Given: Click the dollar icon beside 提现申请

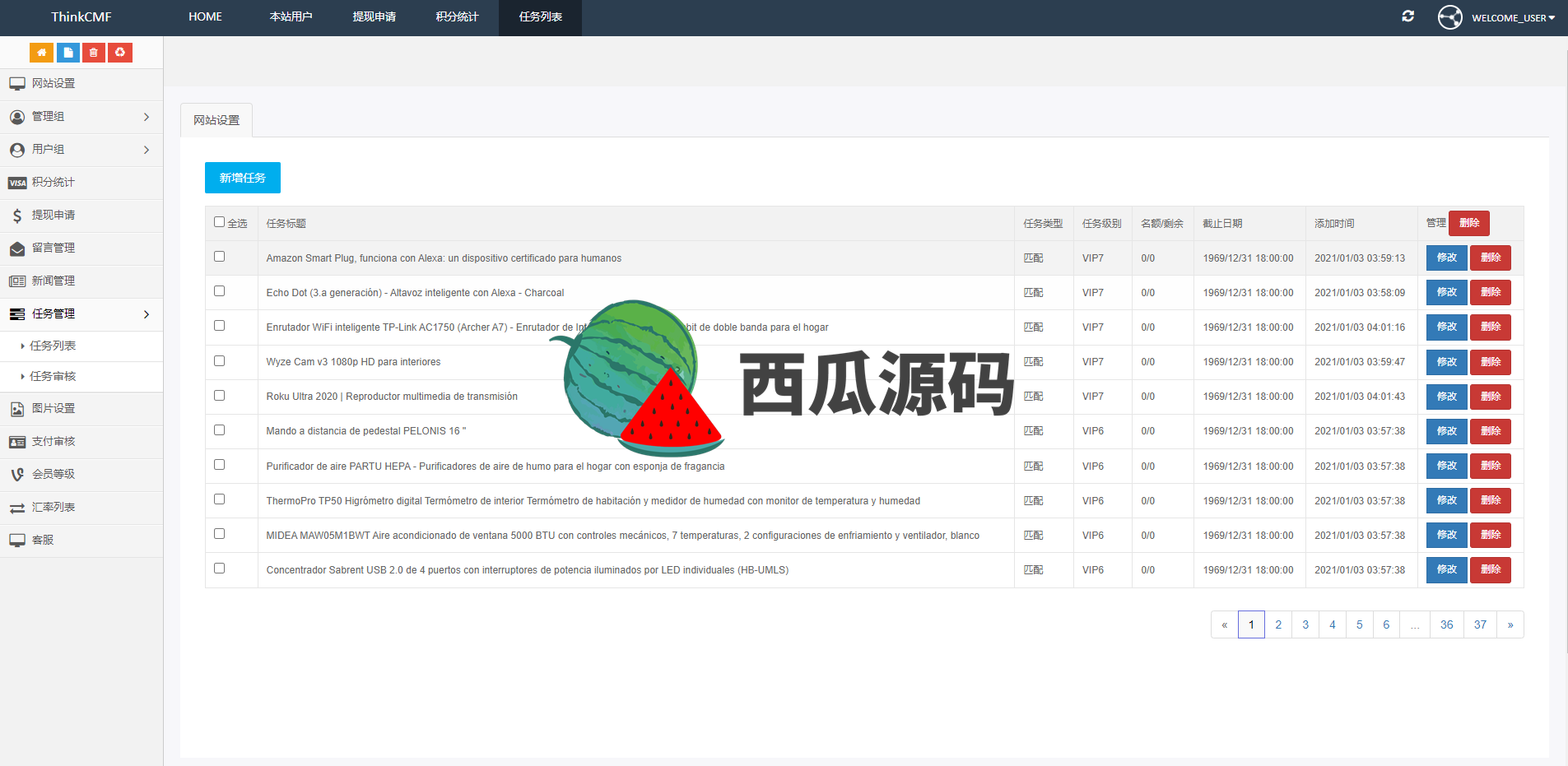Looking at the screenshot, I should coord(17,216).
